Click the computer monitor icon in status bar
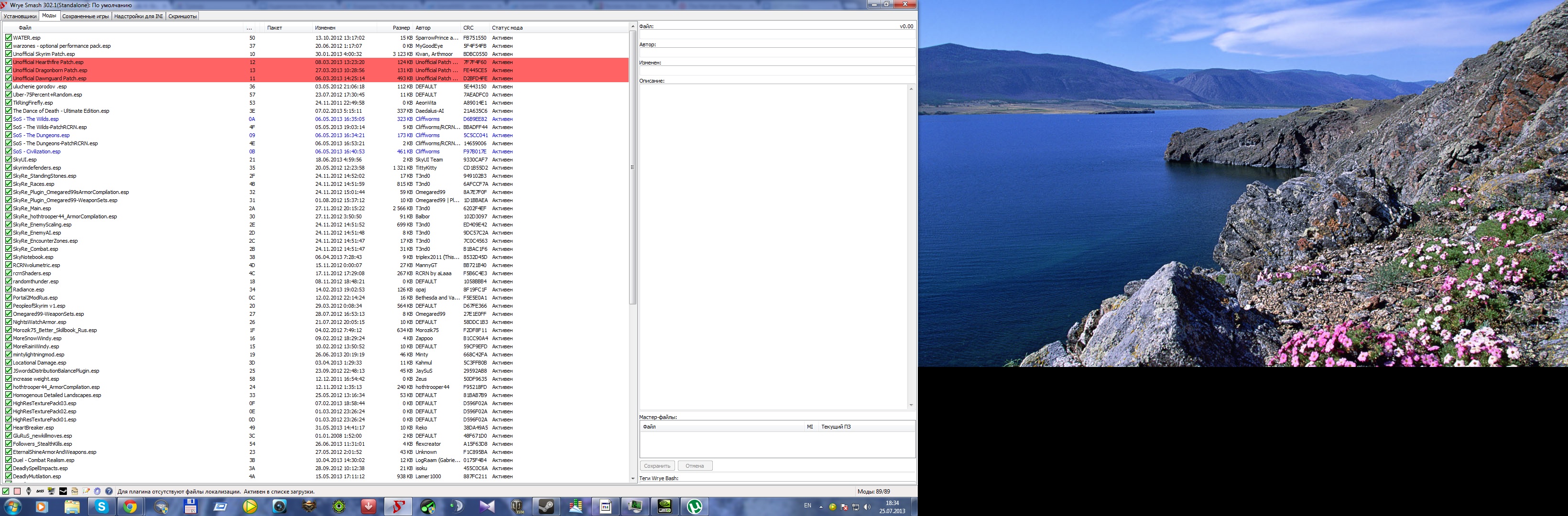The image size is (1568, 516). point(52,491)
